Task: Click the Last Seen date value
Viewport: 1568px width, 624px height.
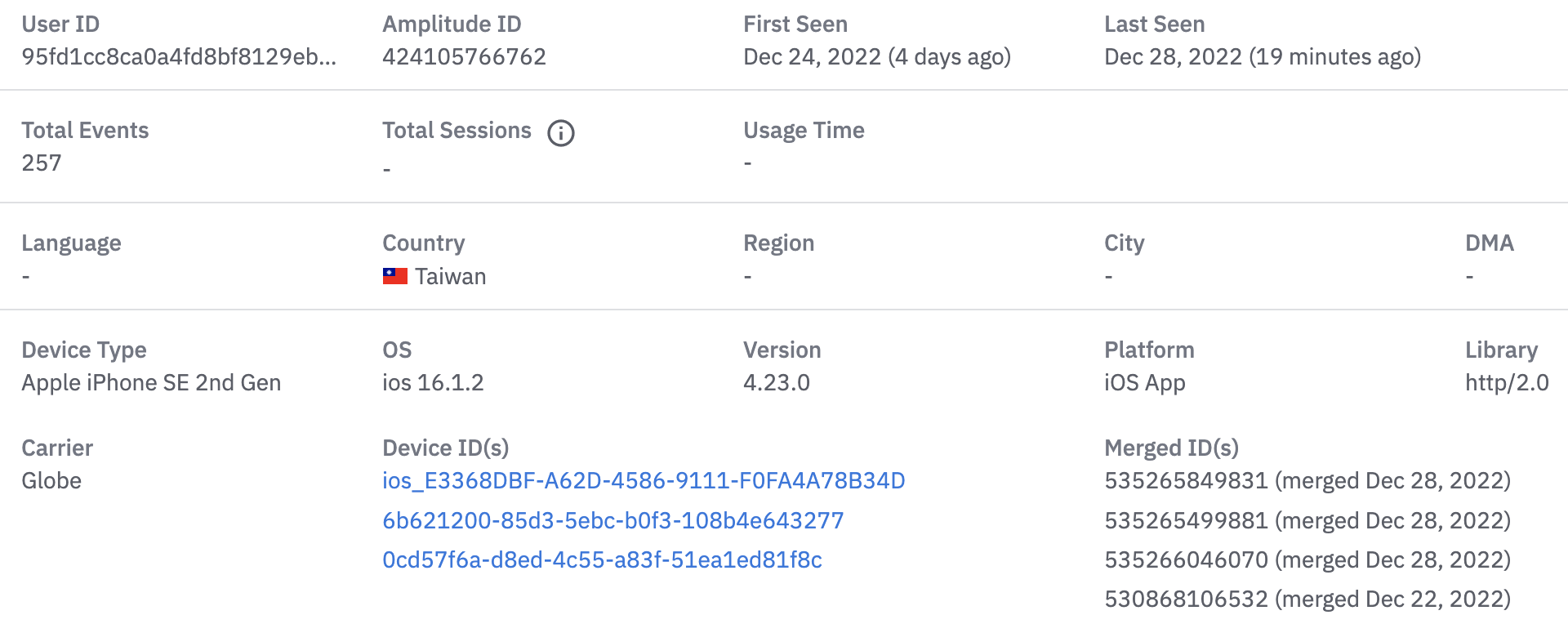Action: tap(1262, 56)
